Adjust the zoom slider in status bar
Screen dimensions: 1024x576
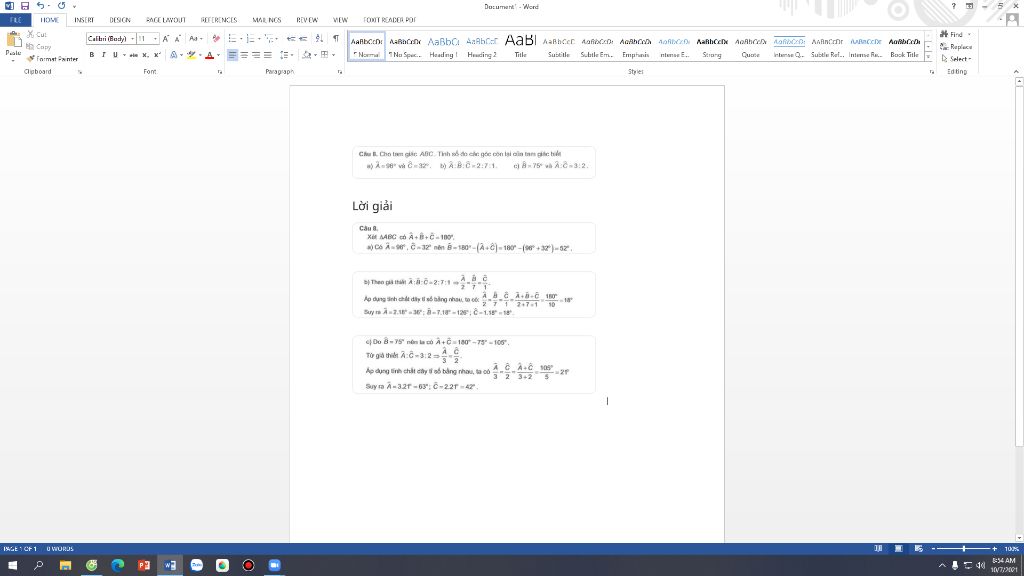[963, 549]
